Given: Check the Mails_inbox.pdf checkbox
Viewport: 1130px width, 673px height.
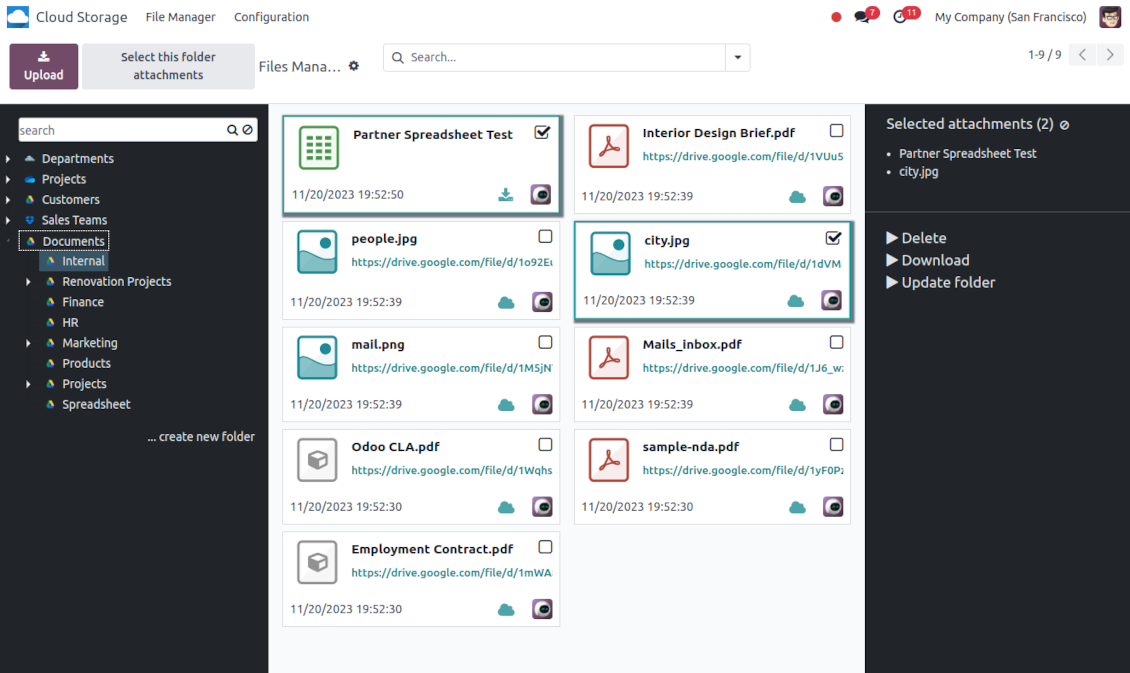Looking at the screenshot, I should point(836,342).
